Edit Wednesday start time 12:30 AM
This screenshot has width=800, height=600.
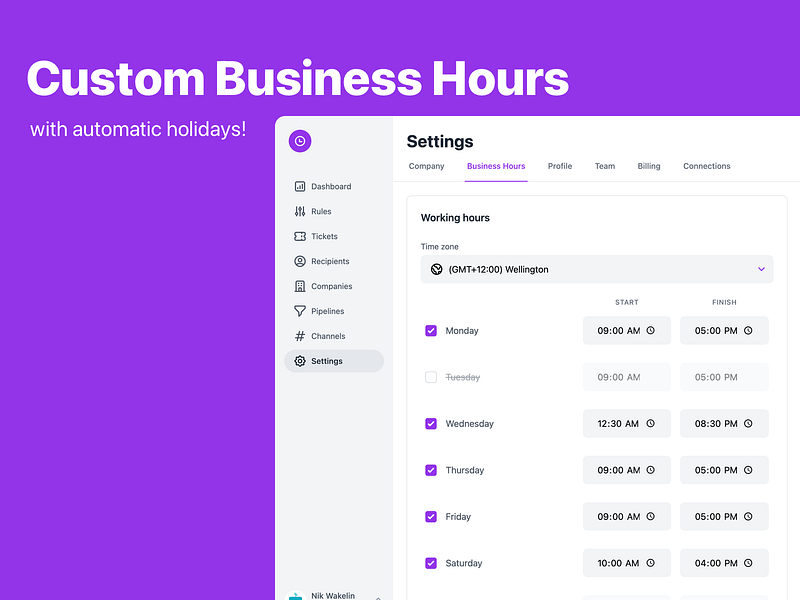[x=627, y=423]
